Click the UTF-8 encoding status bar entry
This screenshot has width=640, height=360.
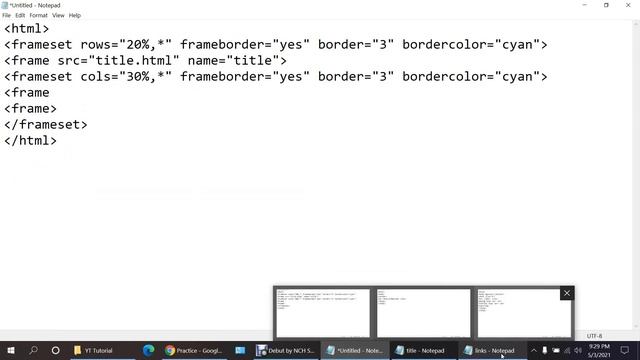[x=594, y=336]
